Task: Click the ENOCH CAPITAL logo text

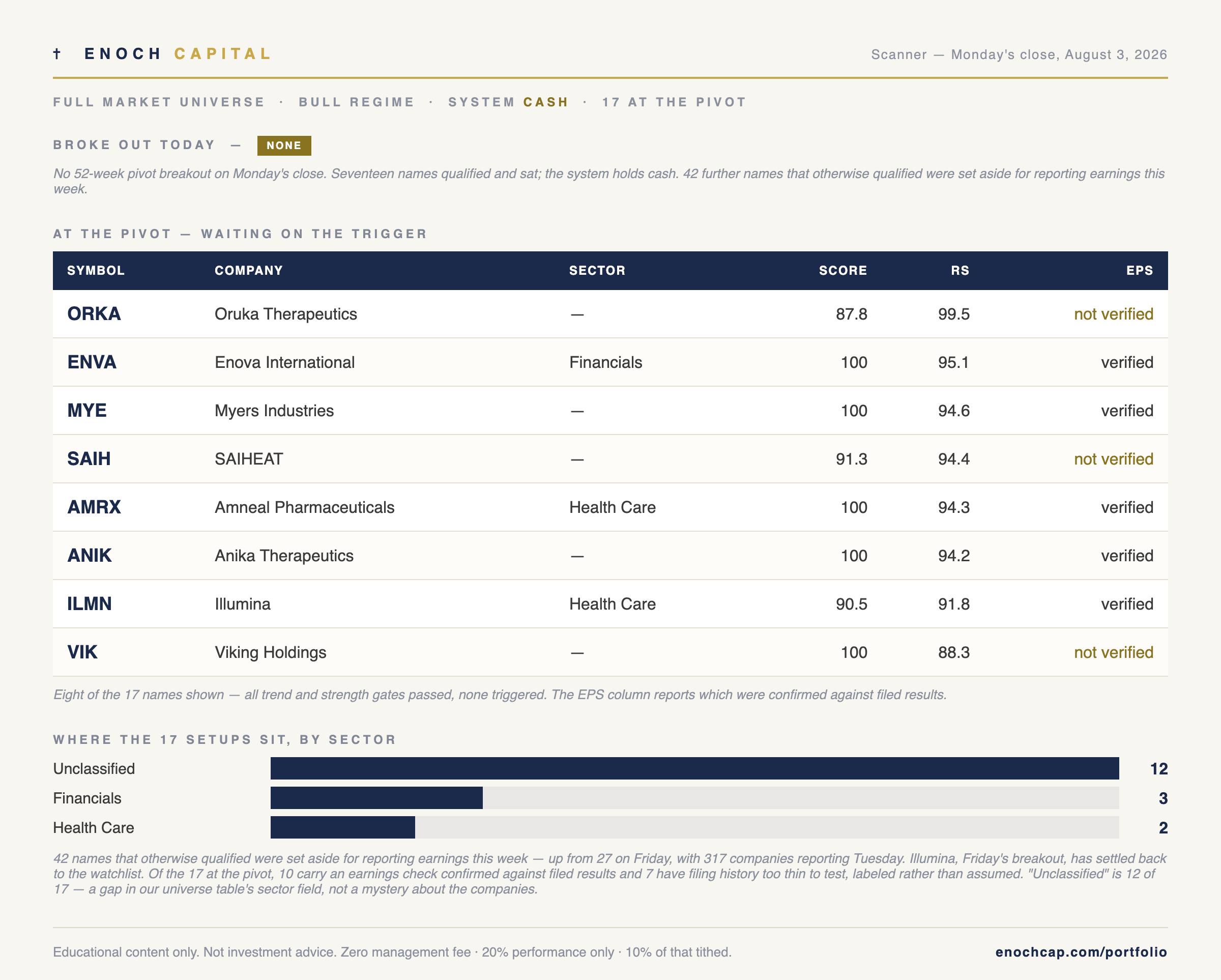Action: 178,54
